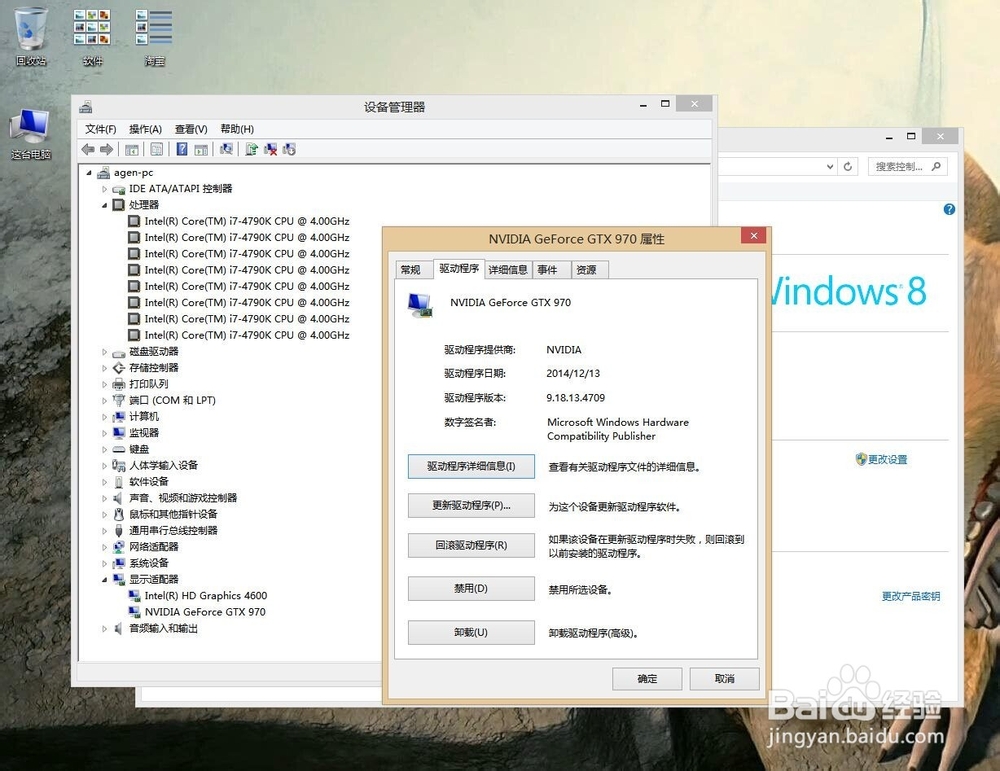
Task: Click the Scan for hardware changes toolbar icon
Action: [x=226, y=149]
